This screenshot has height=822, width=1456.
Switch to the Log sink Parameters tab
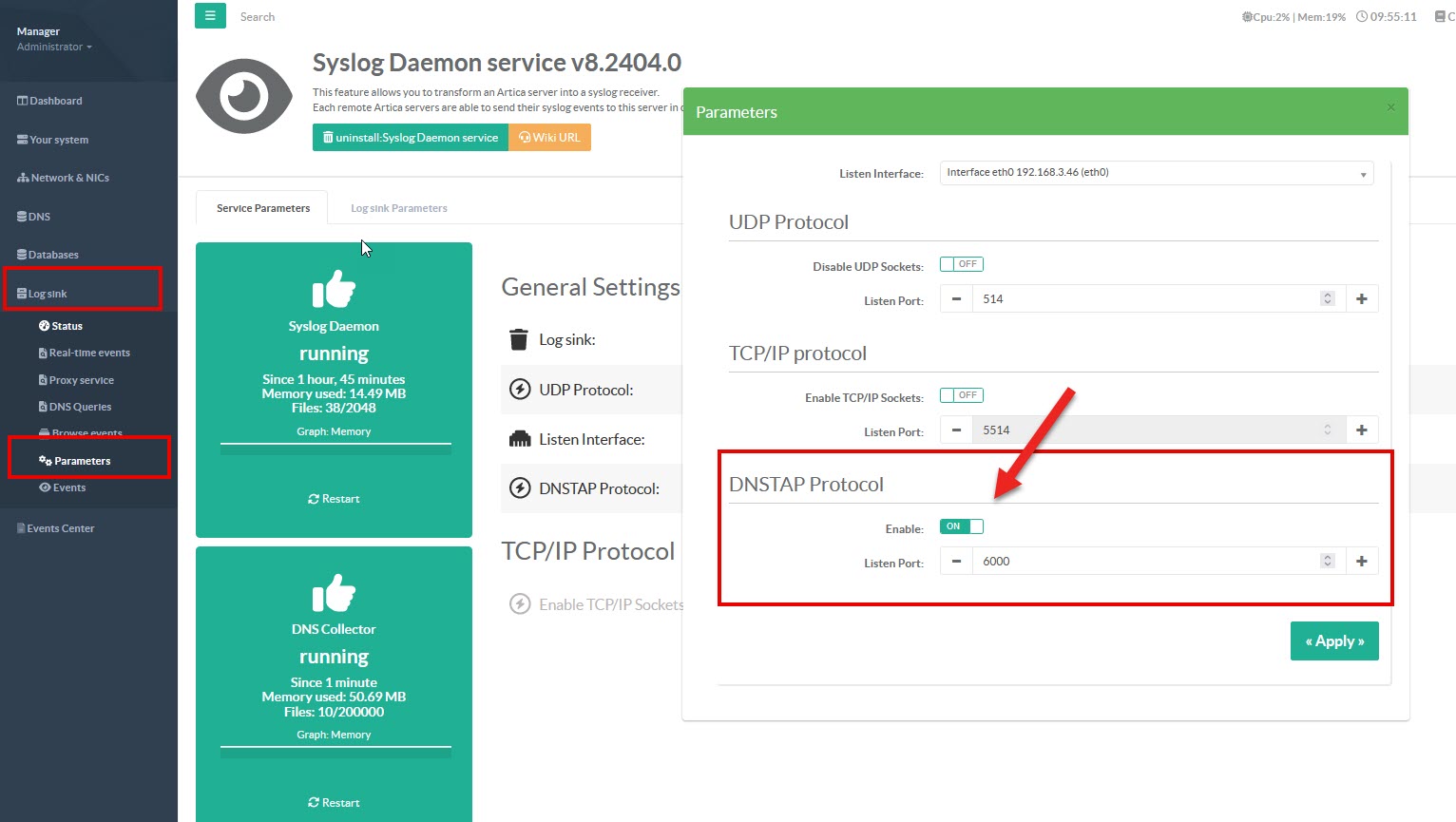coord(398,208)
